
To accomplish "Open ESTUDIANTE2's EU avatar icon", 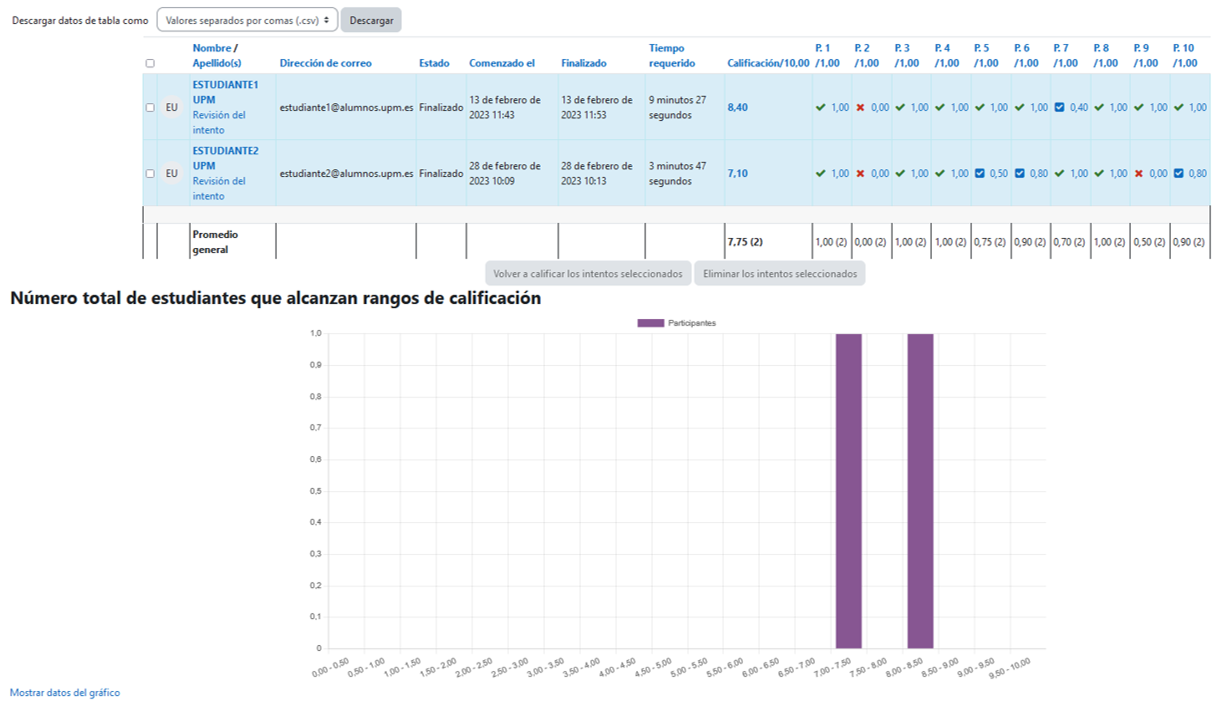I will coord(171,173).
